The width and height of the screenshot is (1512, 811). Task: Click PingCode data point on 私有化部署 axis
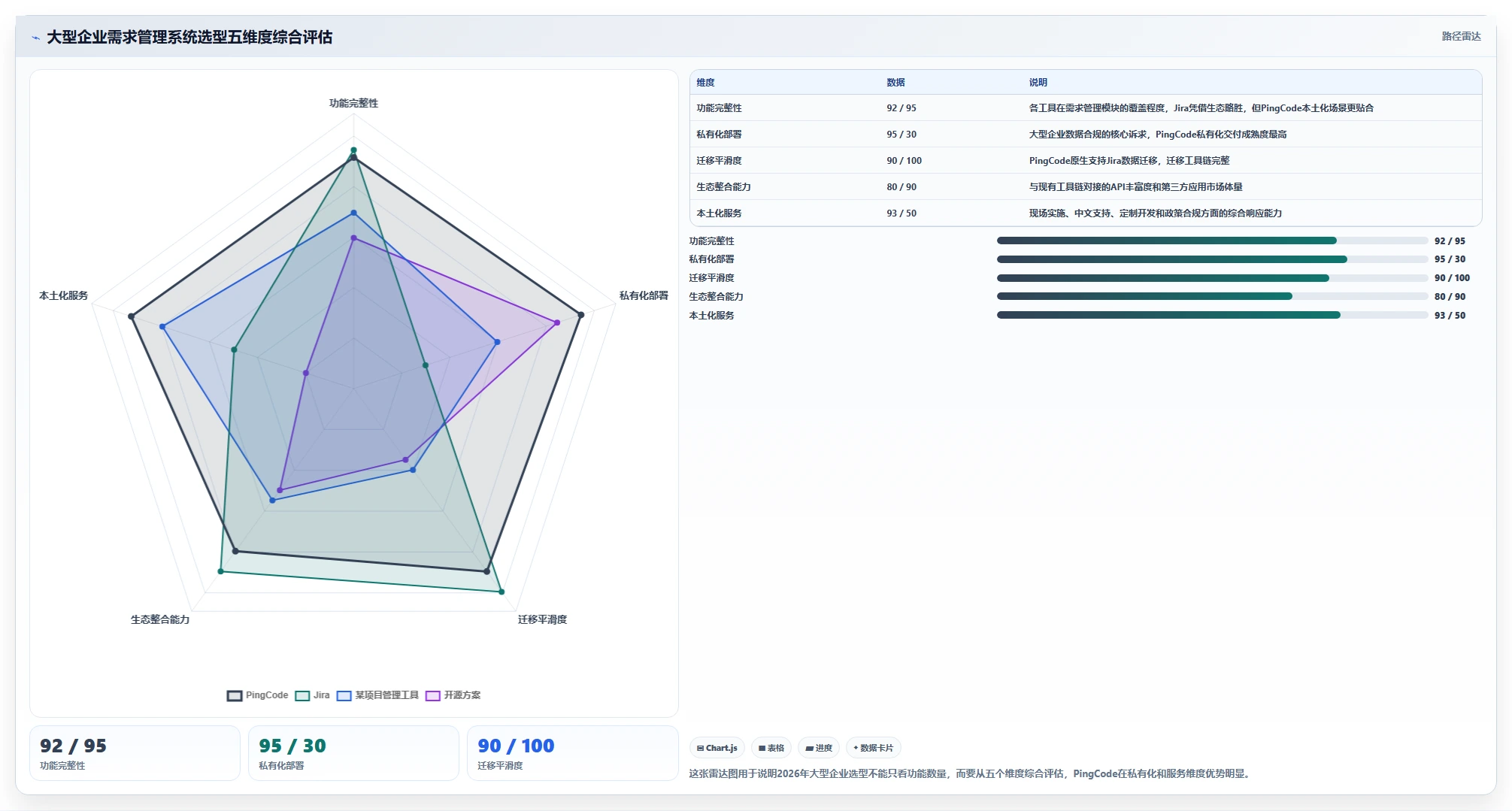580,315
